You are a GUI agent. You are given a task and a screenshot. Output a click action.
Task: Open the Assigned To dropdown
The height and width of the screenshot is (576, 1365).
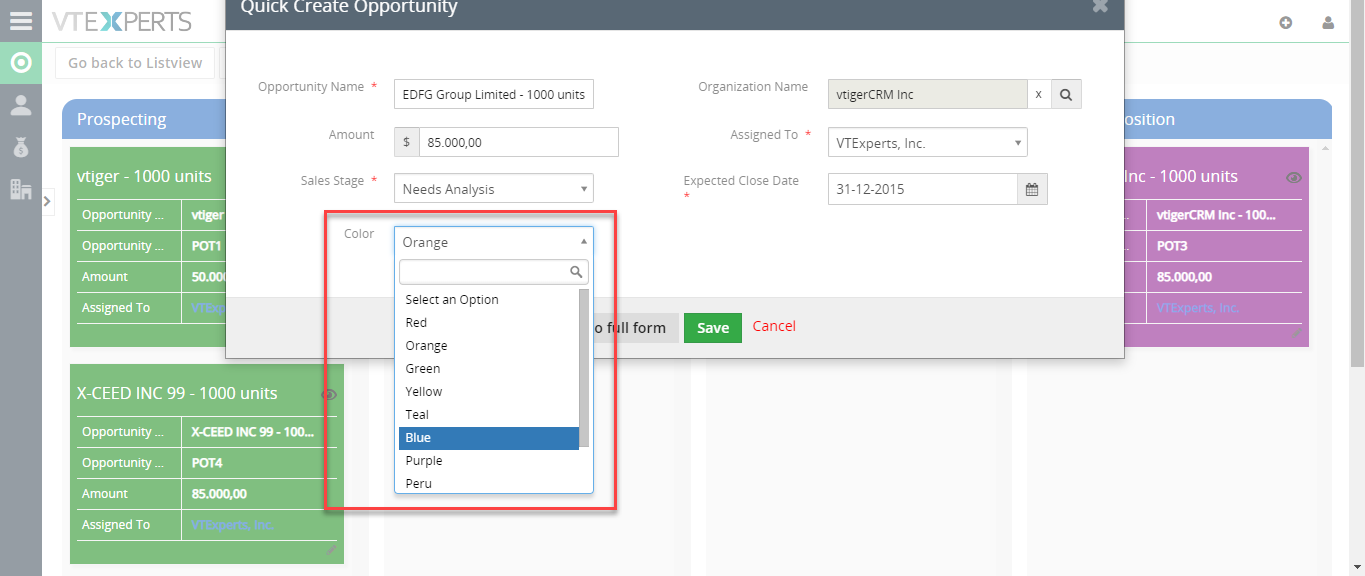click(928, 143)
